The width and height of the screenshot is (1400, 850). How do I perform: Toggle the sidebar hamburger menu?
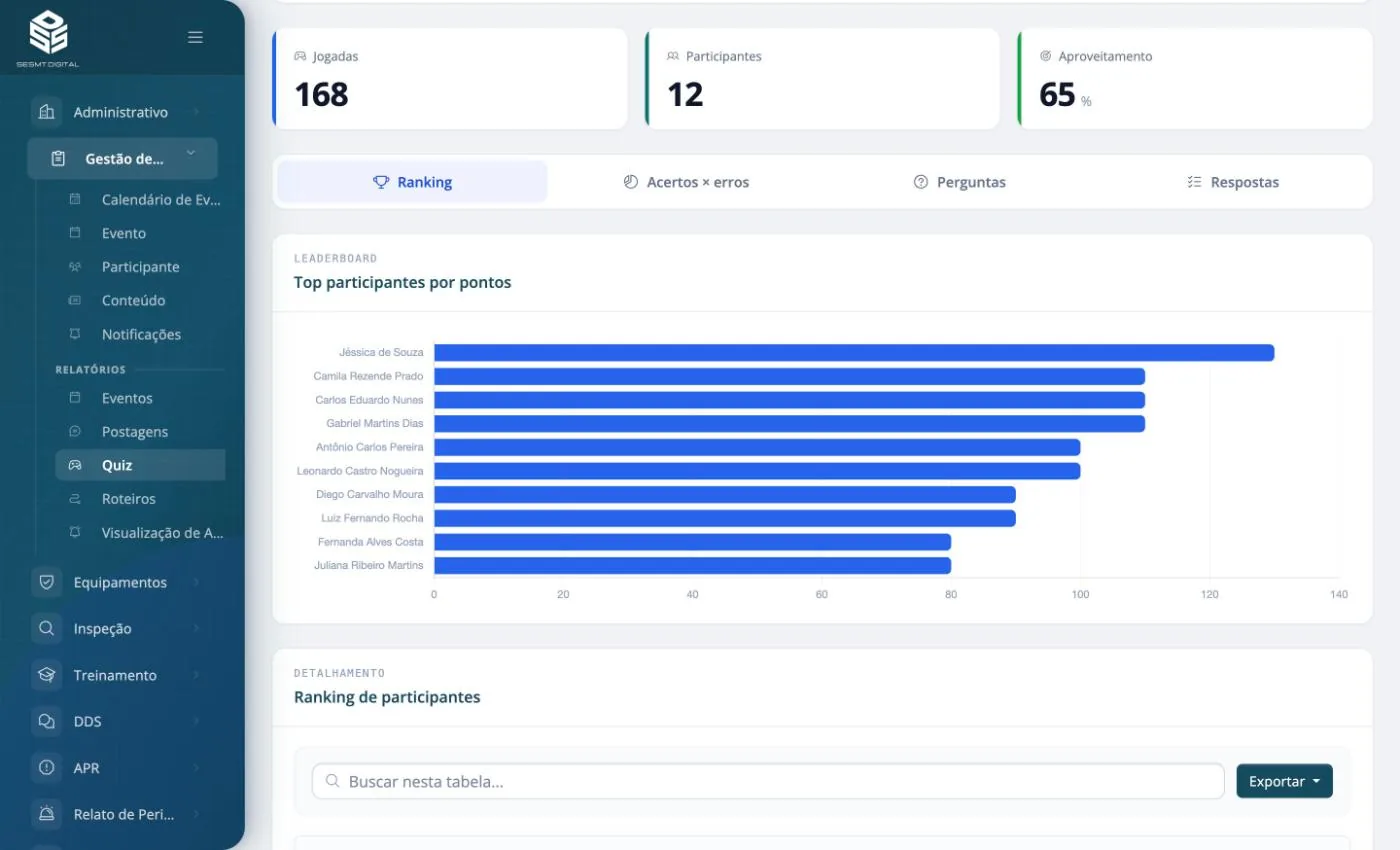coord(196,37)
